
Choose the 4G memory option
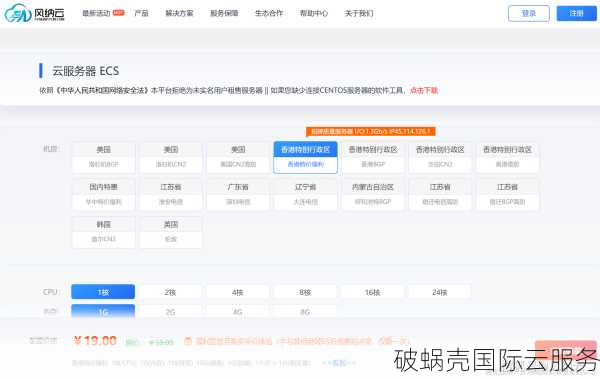pos(238,312)
